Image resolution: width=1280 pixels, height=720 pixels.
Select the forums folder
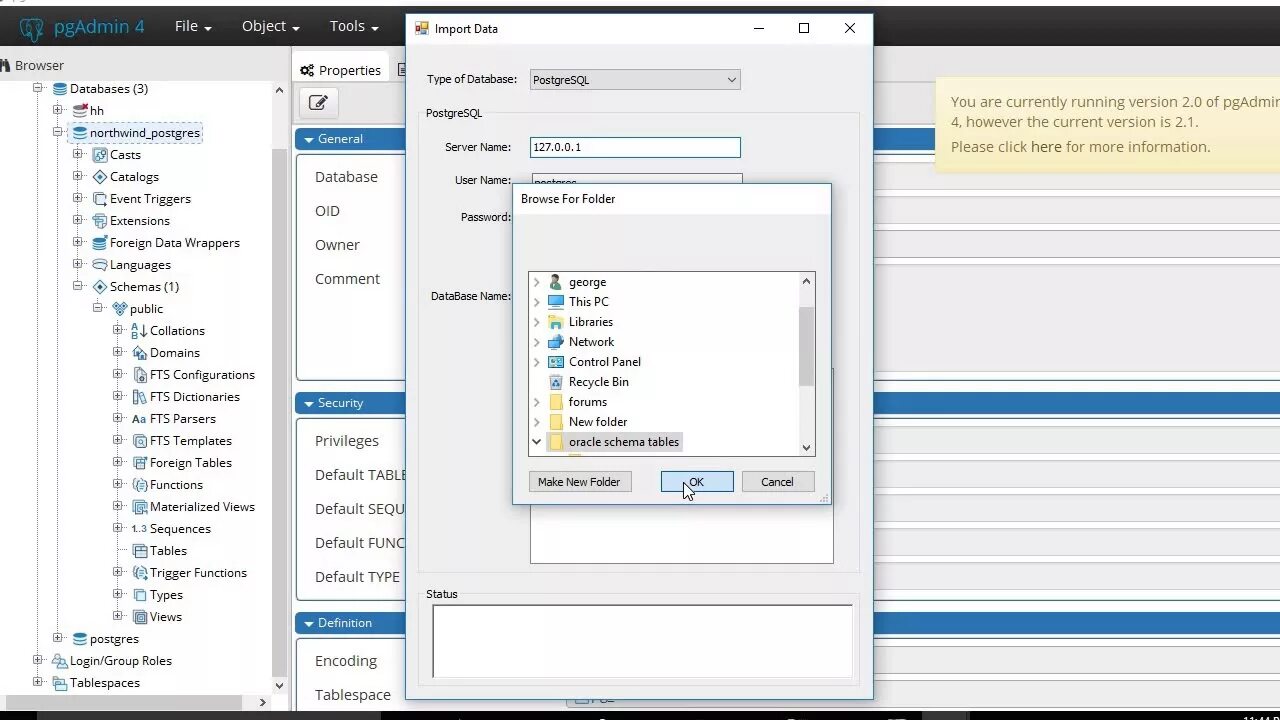pos(587,402)
